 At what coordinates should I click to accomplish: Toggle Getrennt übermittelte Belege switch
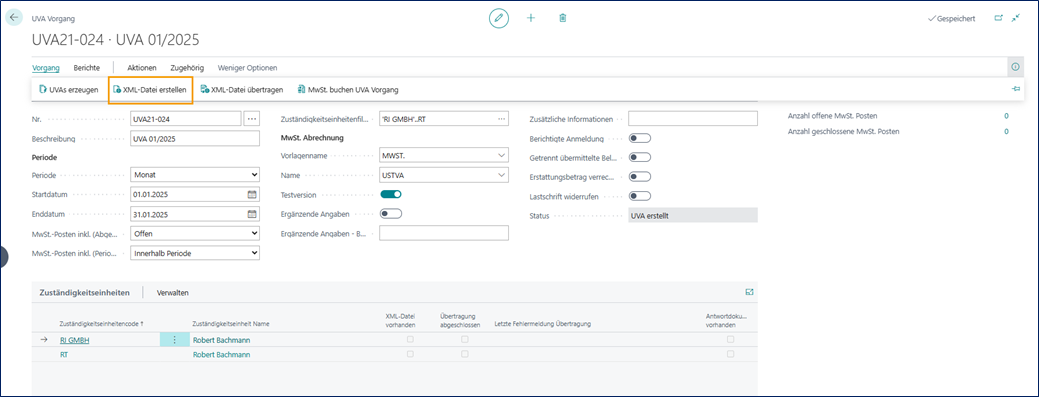[x=639, y=157]
